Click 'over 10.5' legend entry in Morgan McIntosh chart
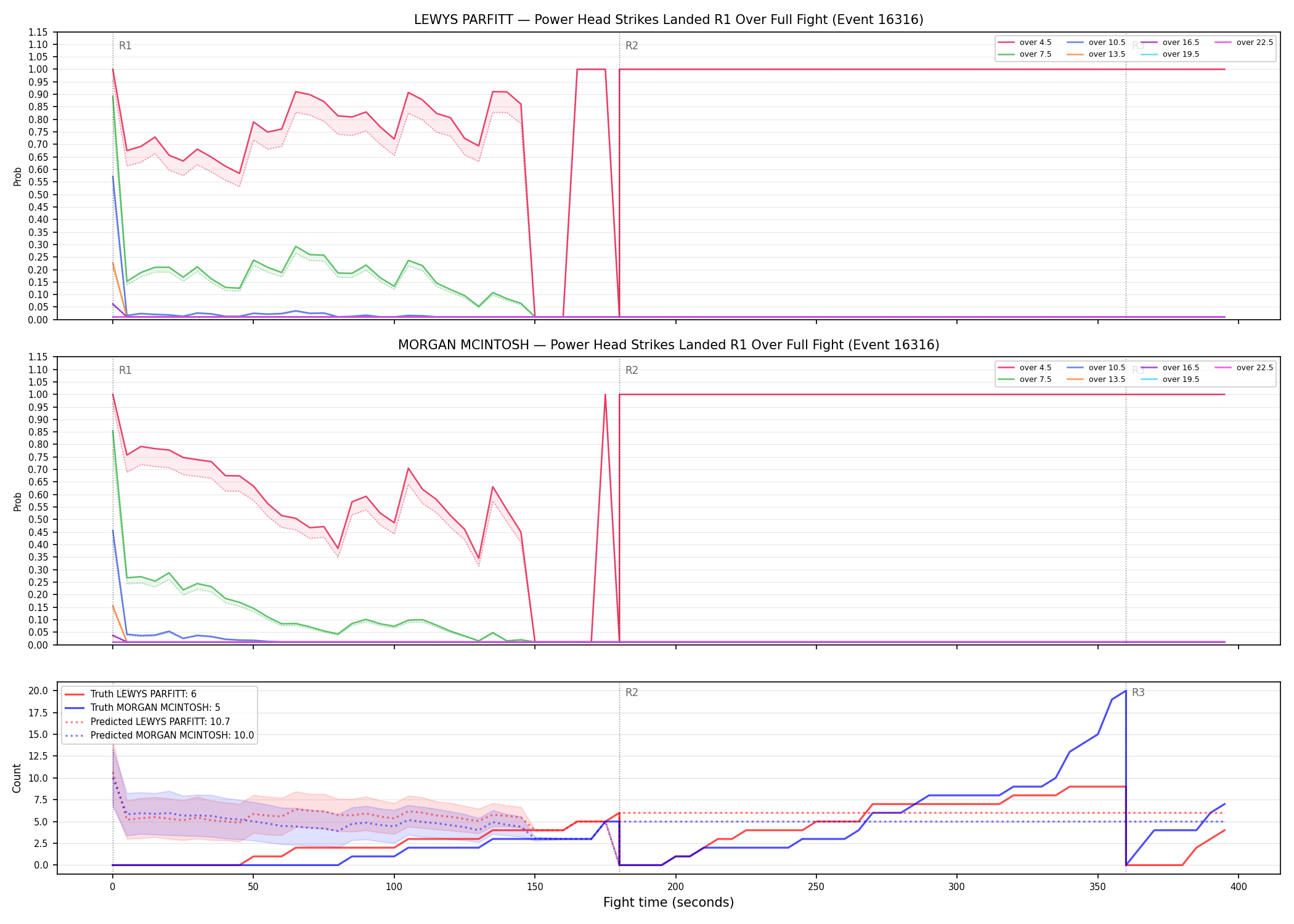 click(x=1096, y=368)
